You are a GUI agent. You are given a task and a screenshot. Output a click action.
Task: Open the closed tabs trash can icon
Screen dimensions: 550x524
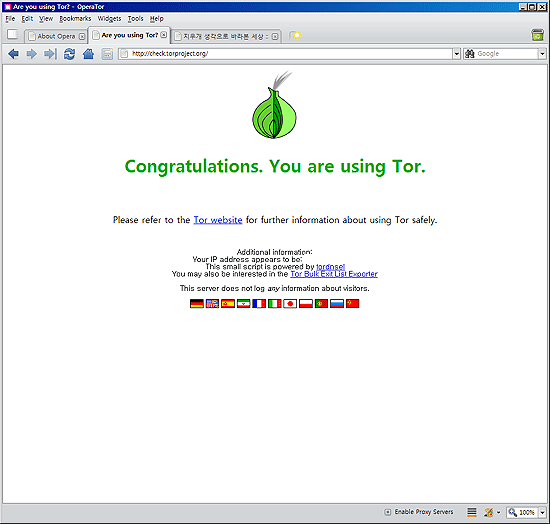point(537,35)
